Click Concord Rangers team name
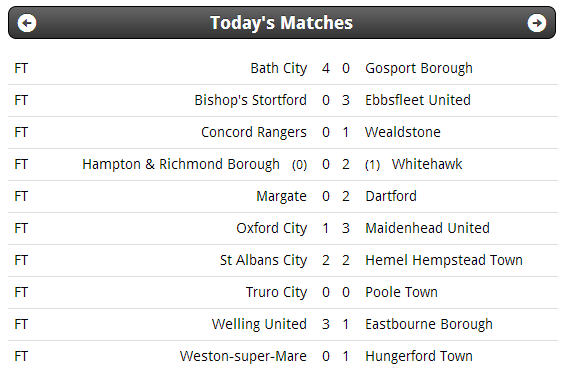 point(254,132)
